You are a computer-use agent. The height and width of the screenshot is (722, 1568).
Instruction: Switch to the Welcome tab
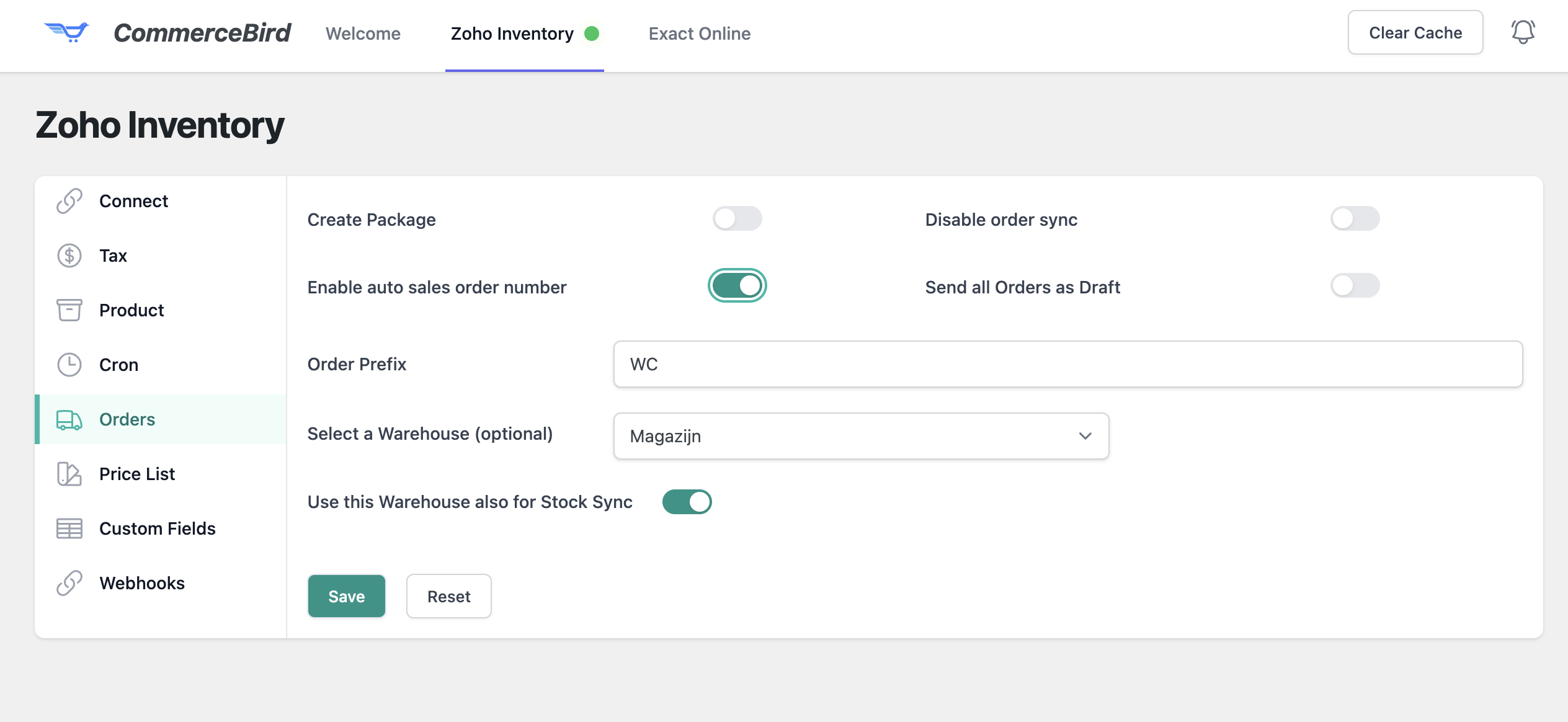(363, 33)
